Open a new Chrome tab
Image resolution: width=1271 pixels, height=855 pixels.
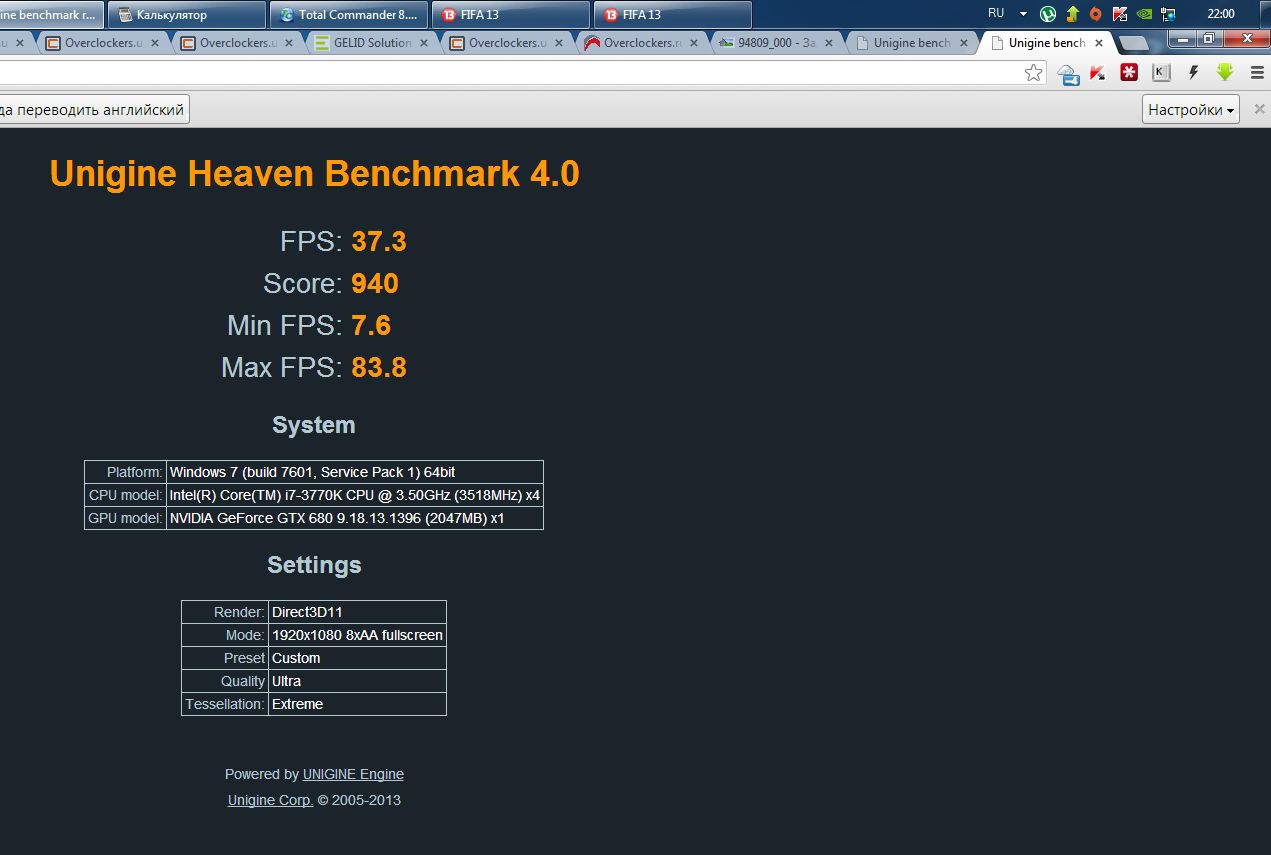coord(1133,44)
